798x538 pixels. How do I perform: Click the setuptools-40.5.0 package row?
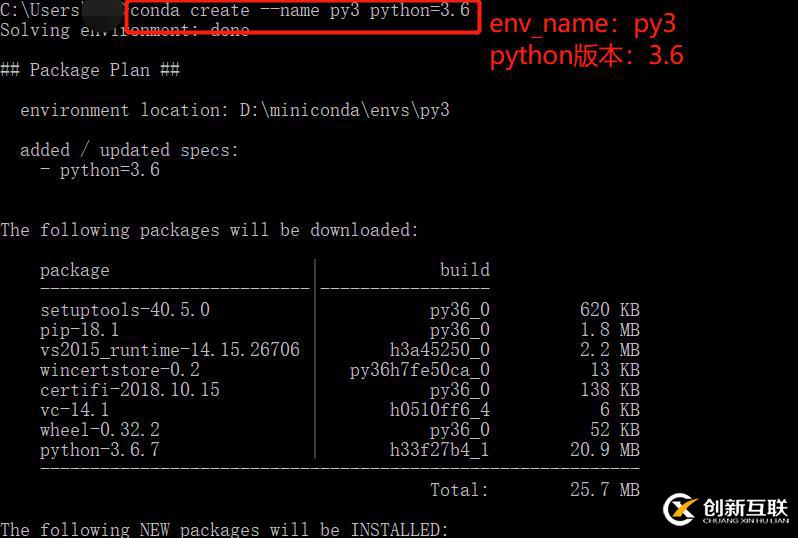125,310
